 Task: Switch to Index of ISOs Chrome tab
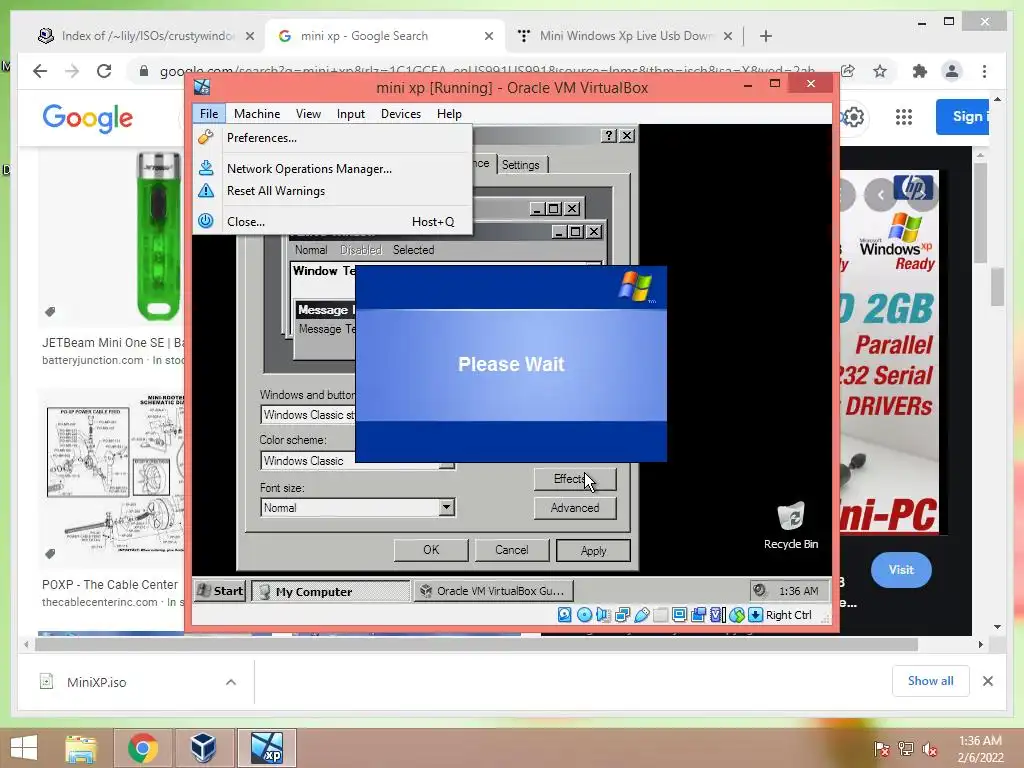click(146, 36)
